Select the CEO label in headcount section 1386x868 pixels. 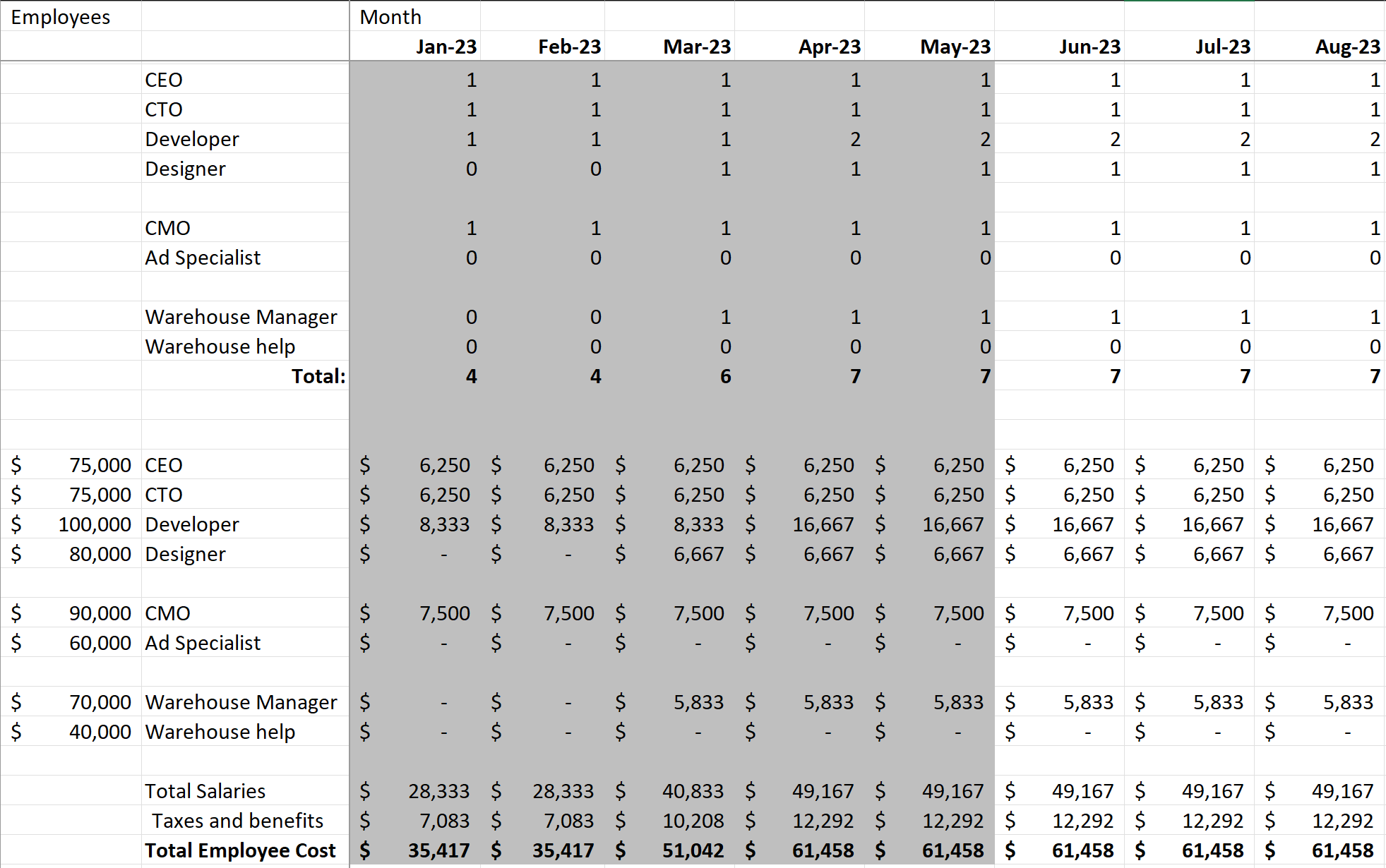[245, 79]
